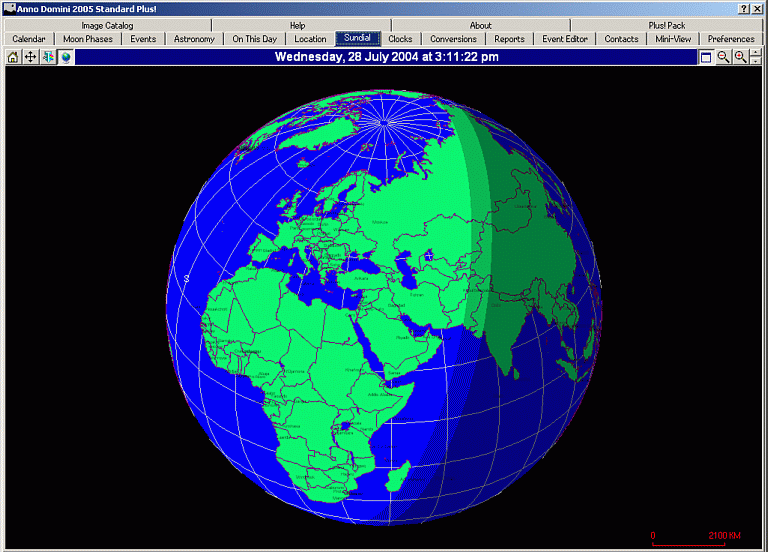768x552 pixels.
Task: Open the Plus! Pack tab
Action: 667,25
